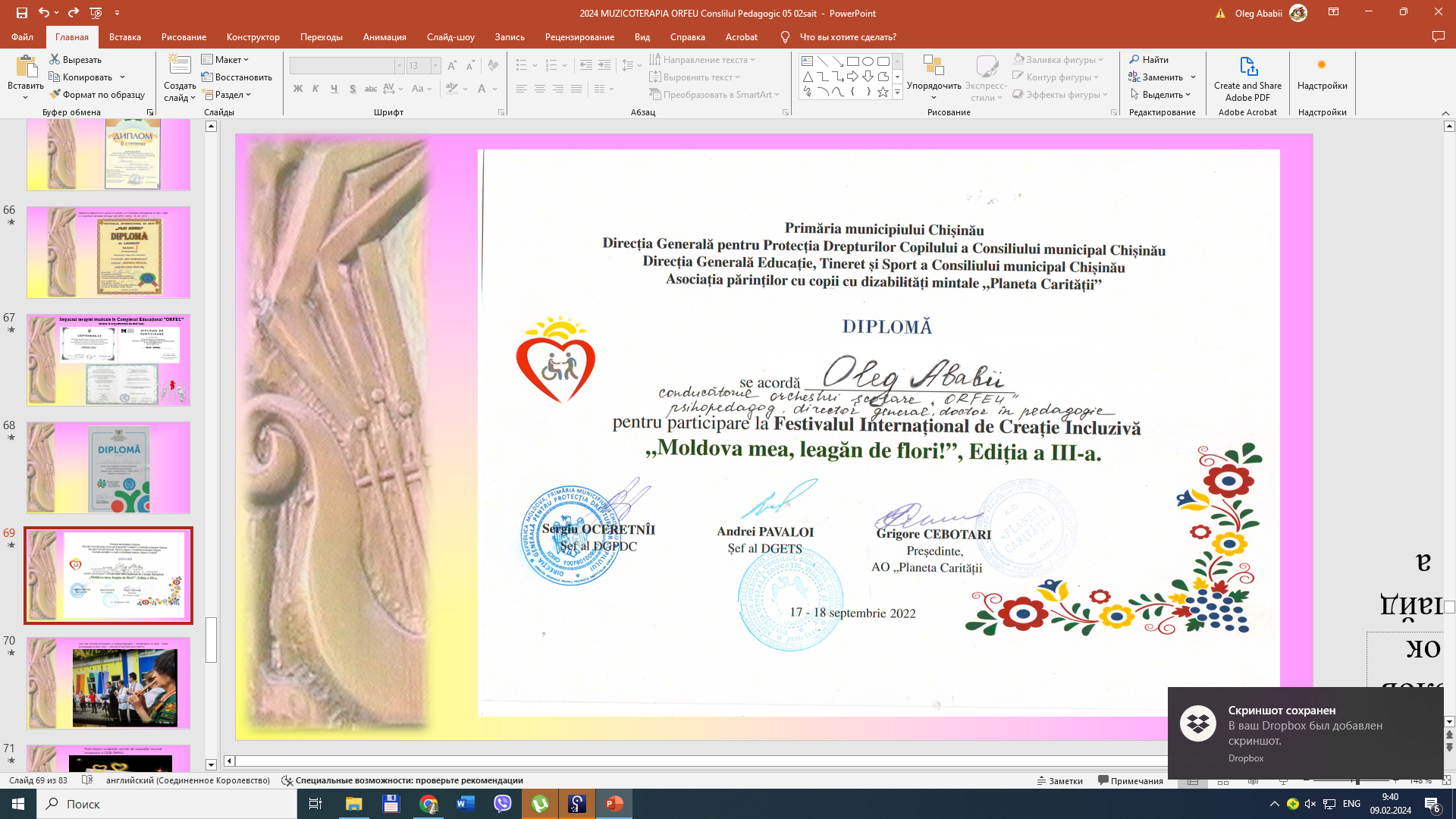Increase font size with the larger A icon
The height and width of the screenshot is (819, 1456).
click(x=452, y=66)
